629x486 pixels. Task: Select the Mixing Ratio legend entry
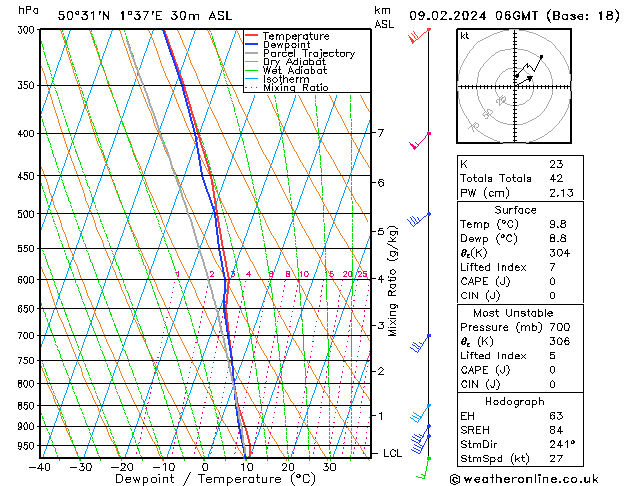[295, 88]
